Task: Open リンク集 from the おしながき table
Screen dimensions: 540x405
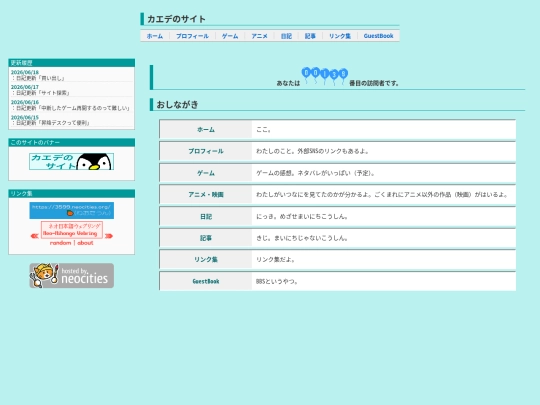Action: [206, 259]
